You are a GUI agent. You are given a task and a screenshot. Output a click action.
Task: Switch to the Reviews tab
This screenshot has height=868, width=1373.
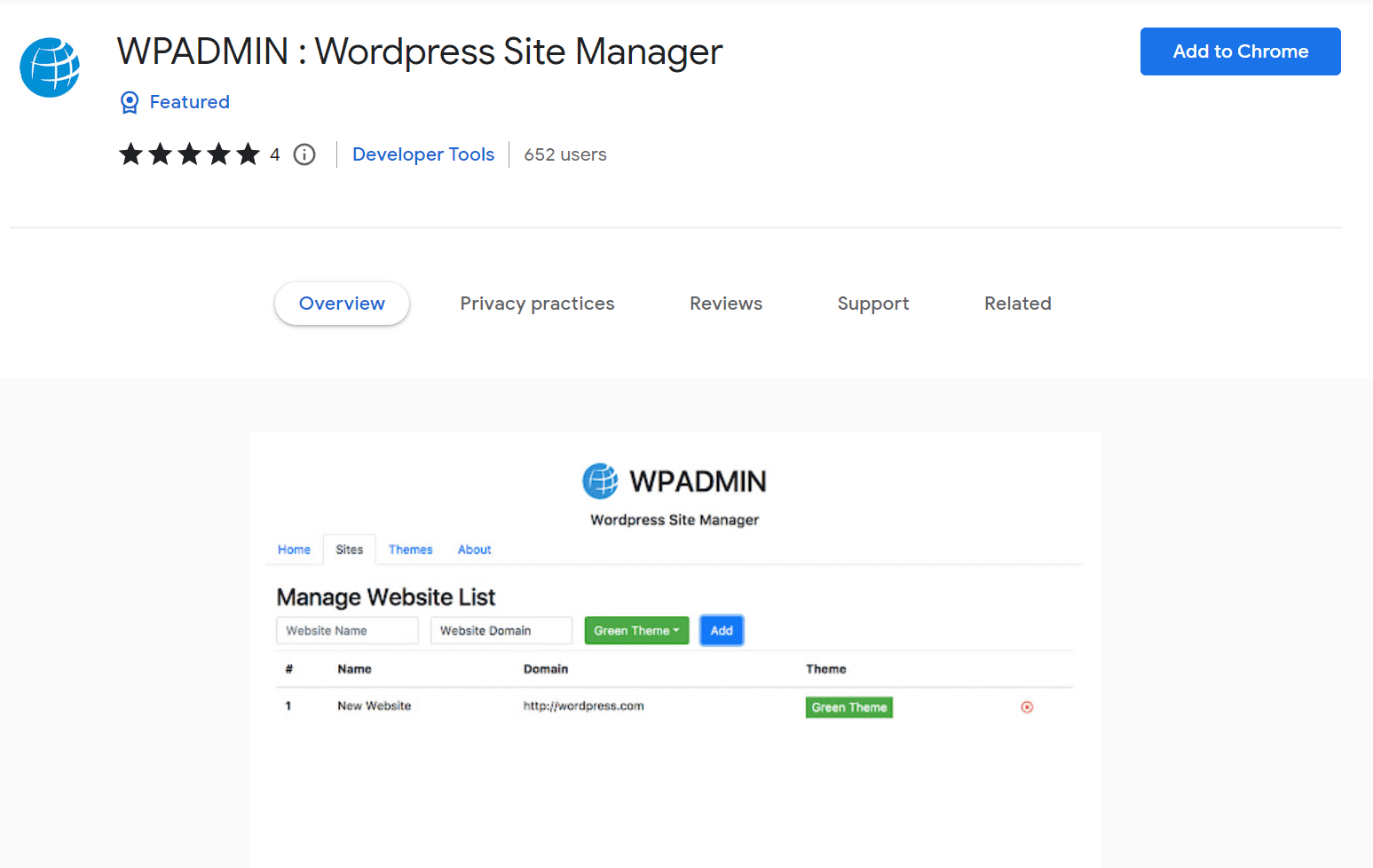click(725, 303)
